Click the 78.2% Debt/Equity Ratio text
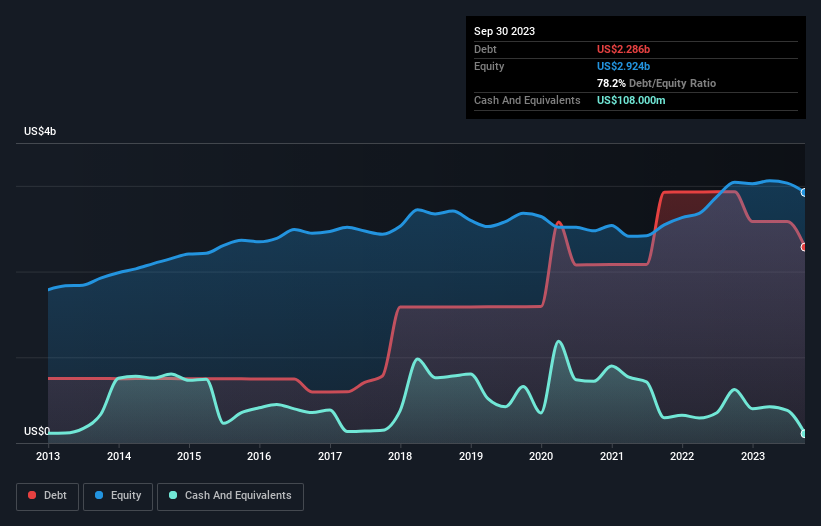This screenshot has height=526, width=821. click(x=656, y=83)
